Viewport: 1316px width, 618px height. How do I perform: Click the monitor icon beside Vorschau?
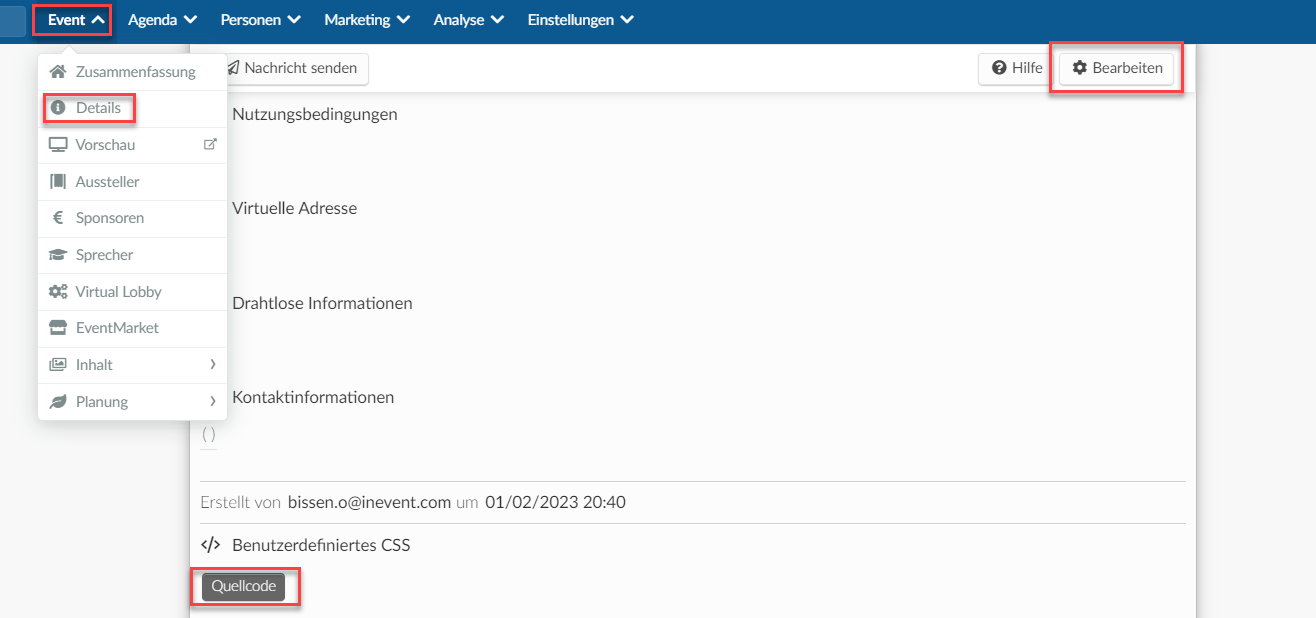pyautogui.click(x=58, y=145)
